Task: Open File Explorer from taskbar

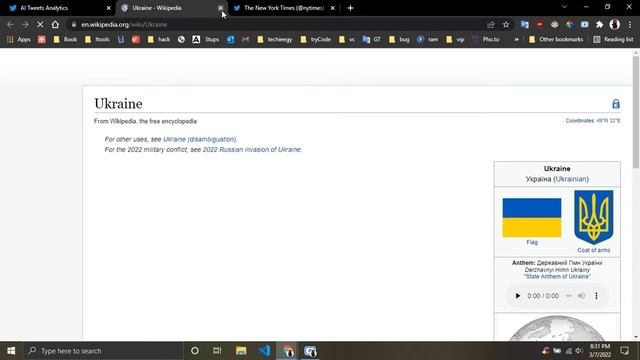Action: click(x=241, y=351)
